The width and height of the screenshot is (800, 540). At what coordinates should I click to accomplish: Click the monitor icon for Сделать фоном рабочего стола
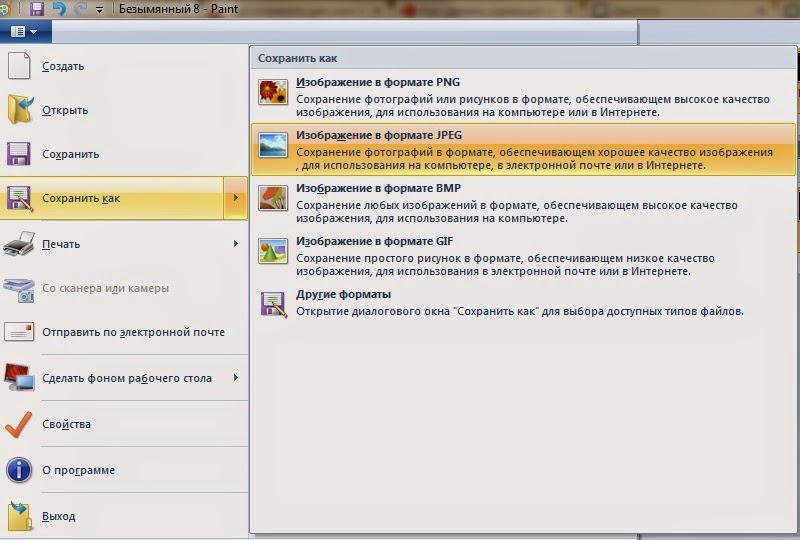pos(19,377)
